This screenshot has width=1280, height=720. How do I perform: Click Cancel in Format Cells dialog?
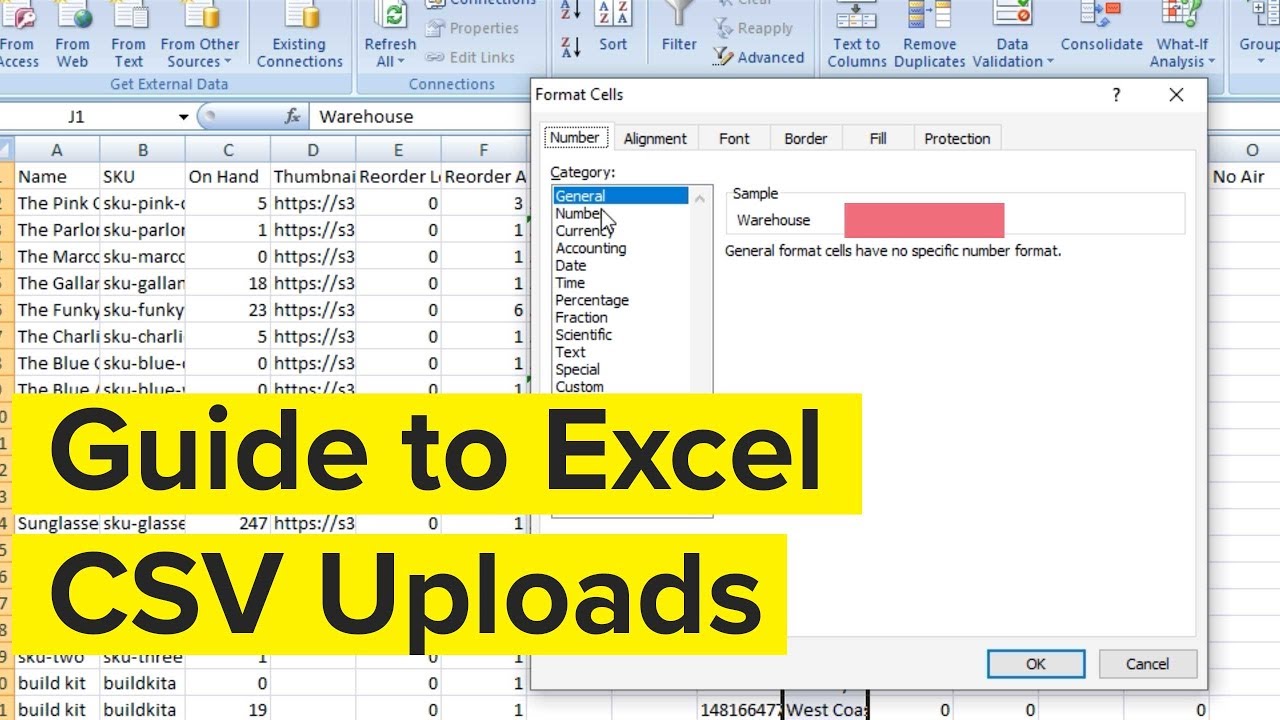pyautogui.click(x=1147, y=664)
